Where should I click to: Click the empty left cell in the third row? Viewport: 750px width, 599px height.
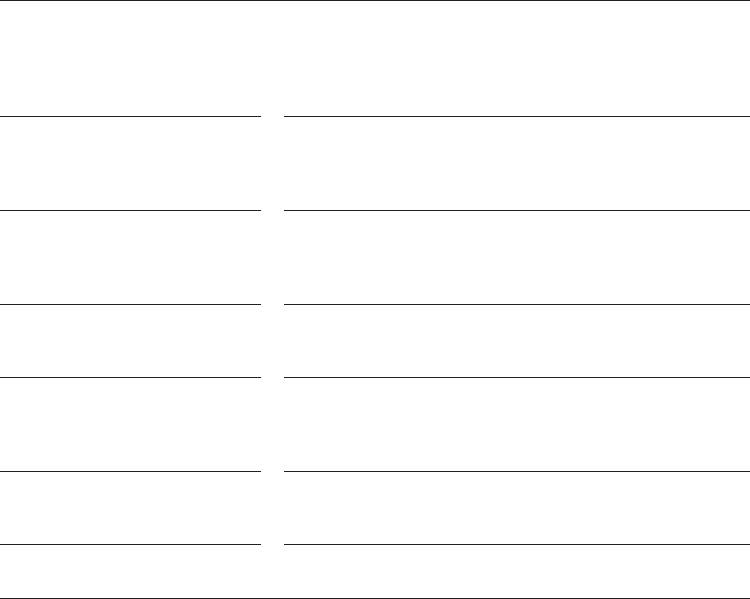coord(130,340)
